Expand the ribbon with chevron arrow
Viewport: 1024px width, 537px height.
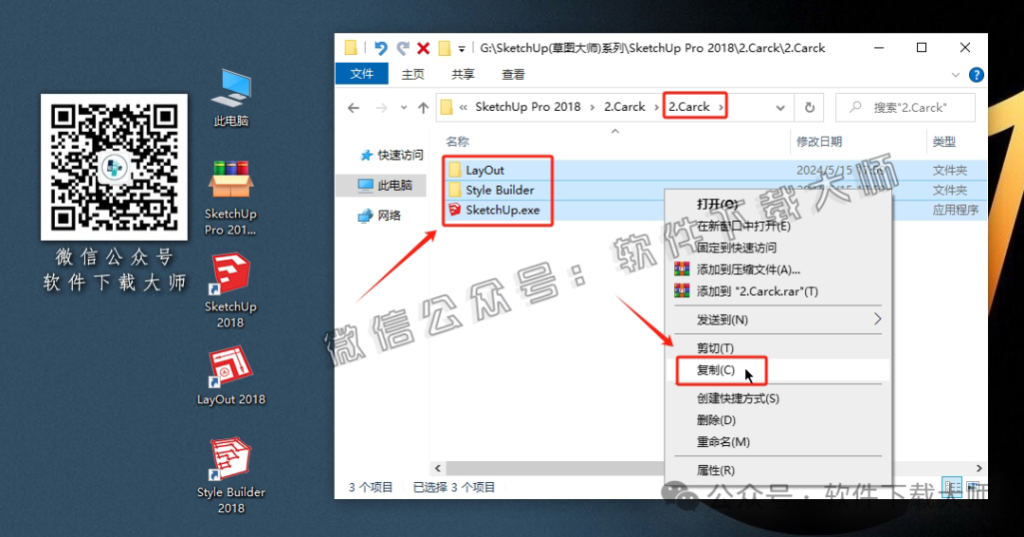955,74
